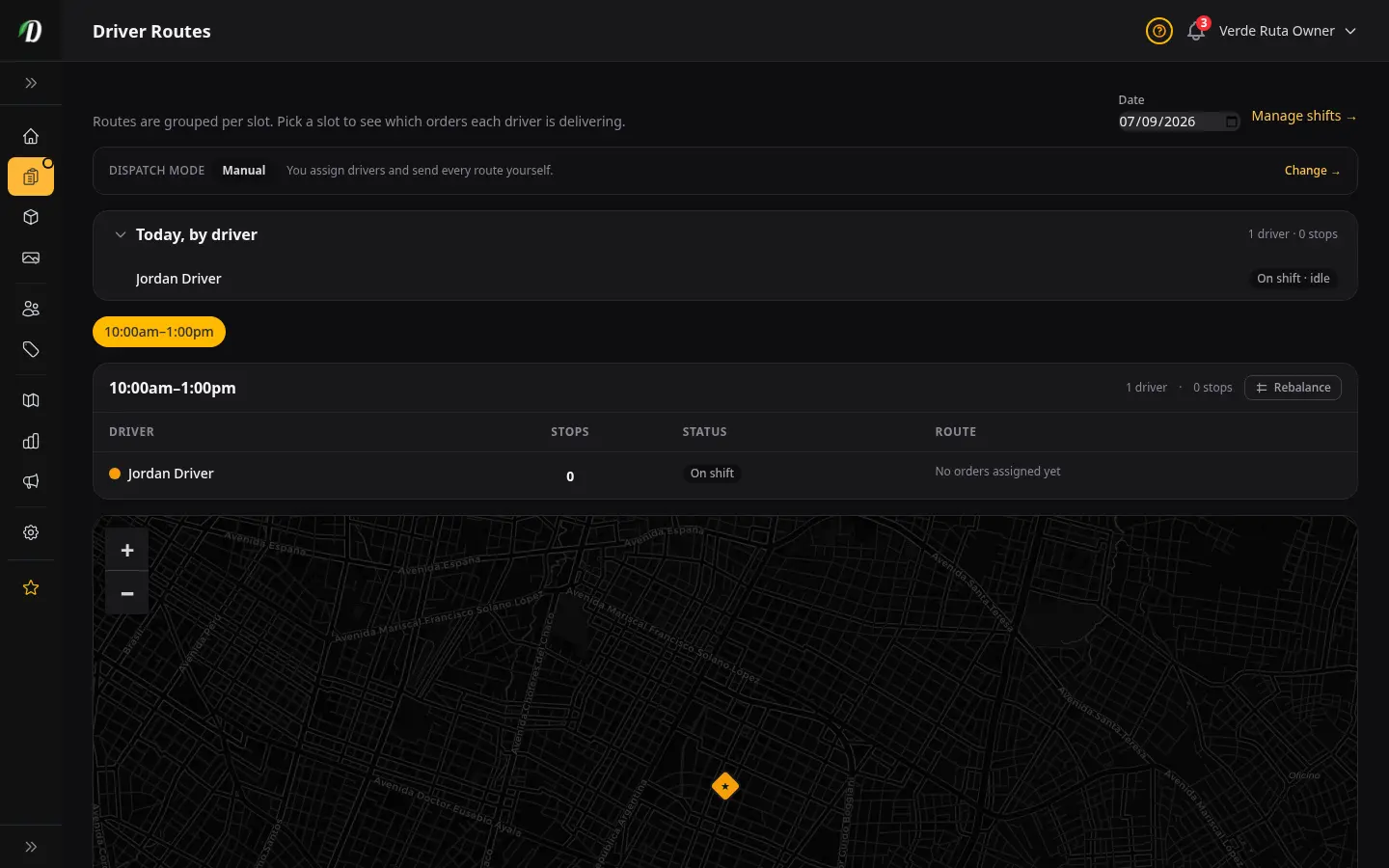Click the Date input field

pyautogui.click(x=1179, y=122)
